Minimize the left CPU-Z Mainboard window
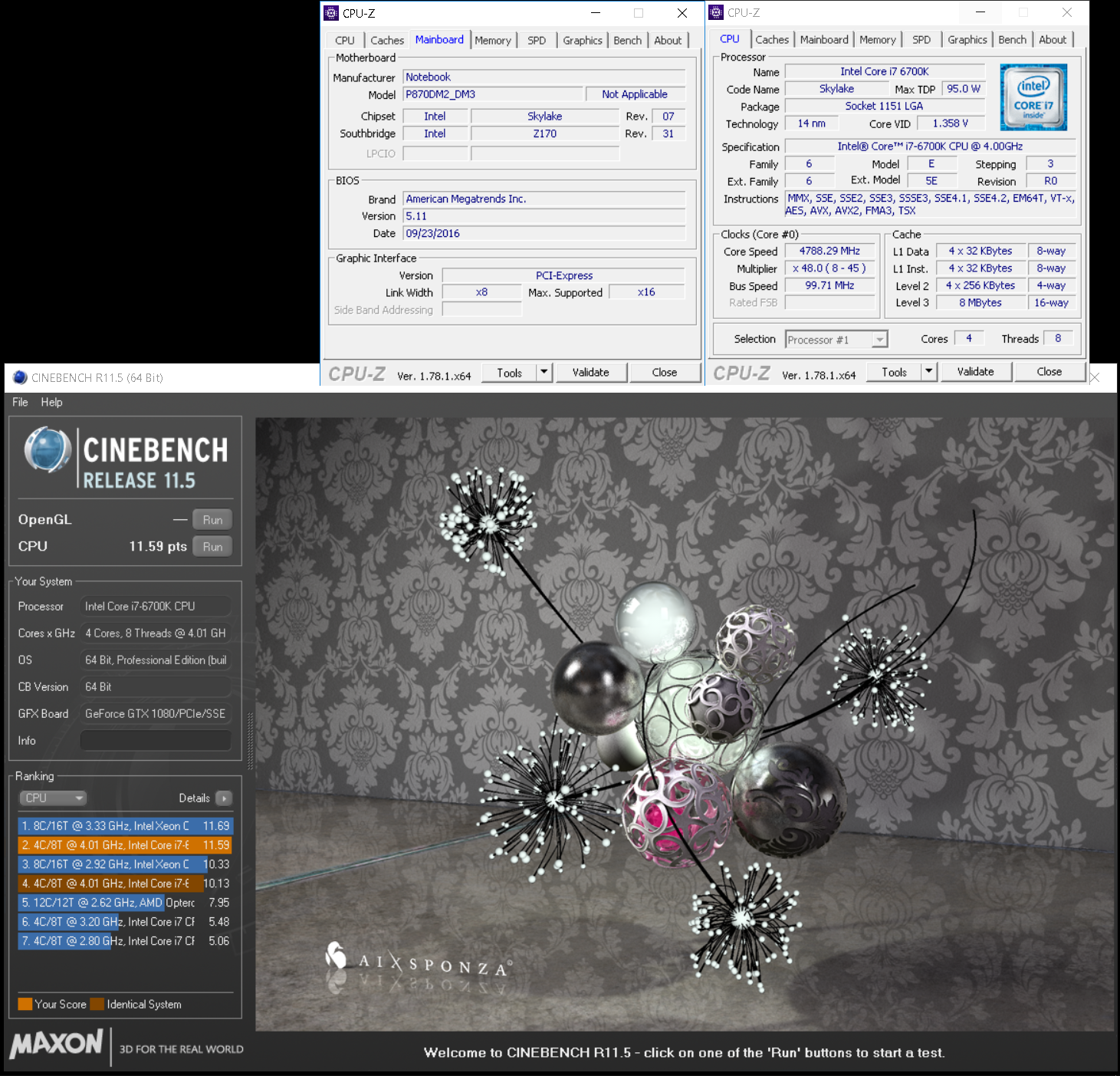Image resolution: width=1120 pixels, height=1076 pixels. click(596, 13)
